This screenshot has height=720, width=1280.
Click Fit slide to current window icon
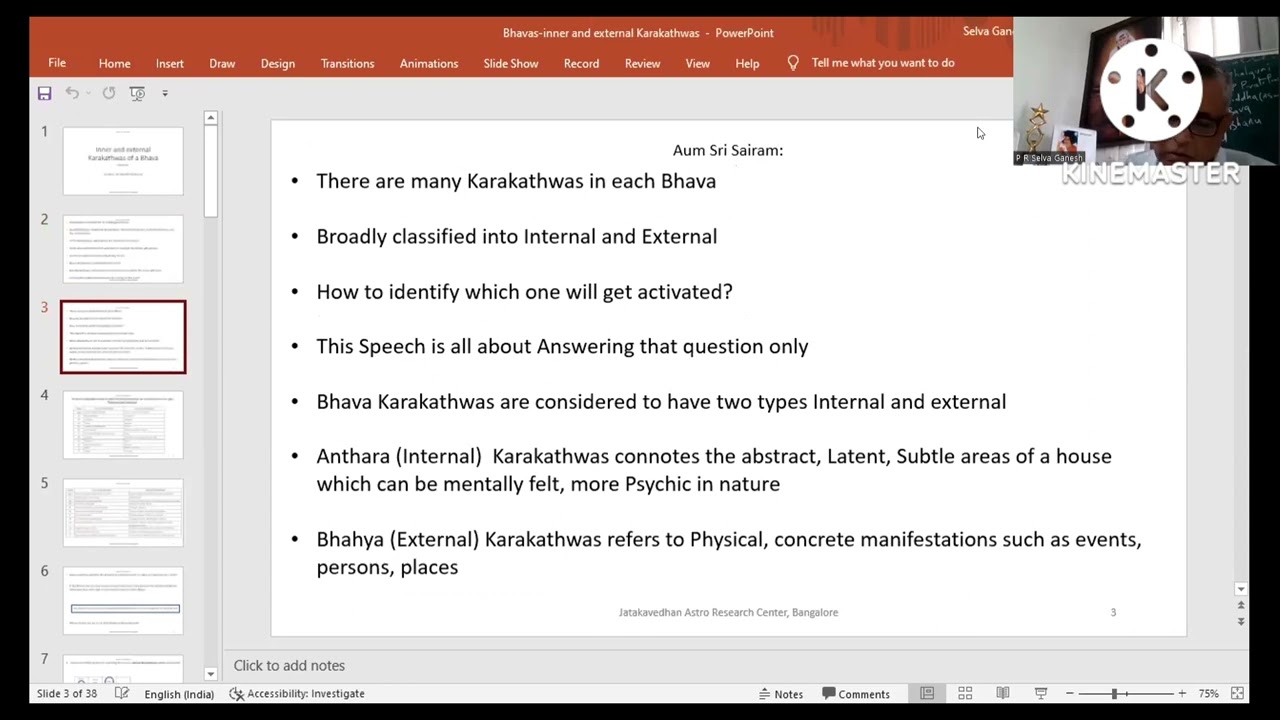(x=1237, y=693)
